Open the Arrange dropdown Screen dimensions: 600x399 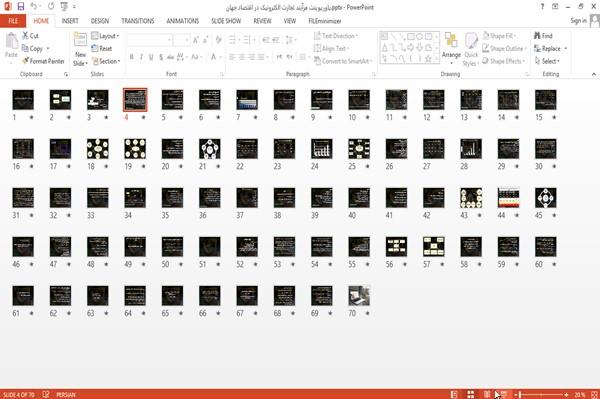[452, 47]
